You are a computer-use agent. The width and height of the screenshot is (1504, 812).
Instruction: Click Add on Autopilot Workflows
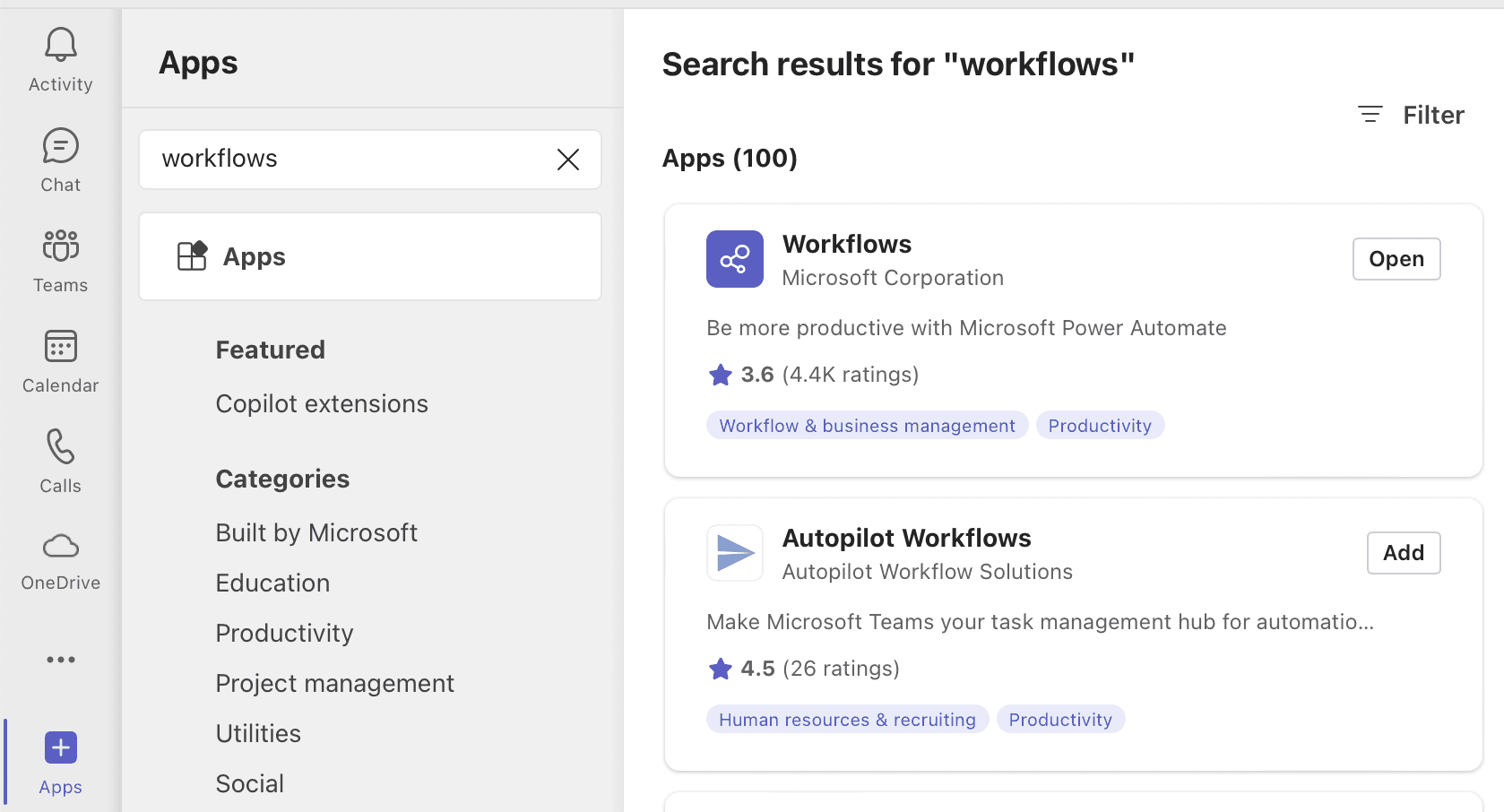coord(1403,553)
